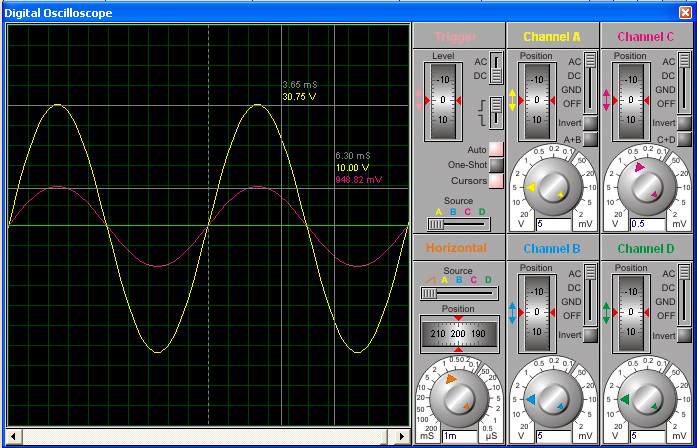Viewport: 697px width, 448px height.
Task: Click the Channel B blue position arrow
Action: 513,312
